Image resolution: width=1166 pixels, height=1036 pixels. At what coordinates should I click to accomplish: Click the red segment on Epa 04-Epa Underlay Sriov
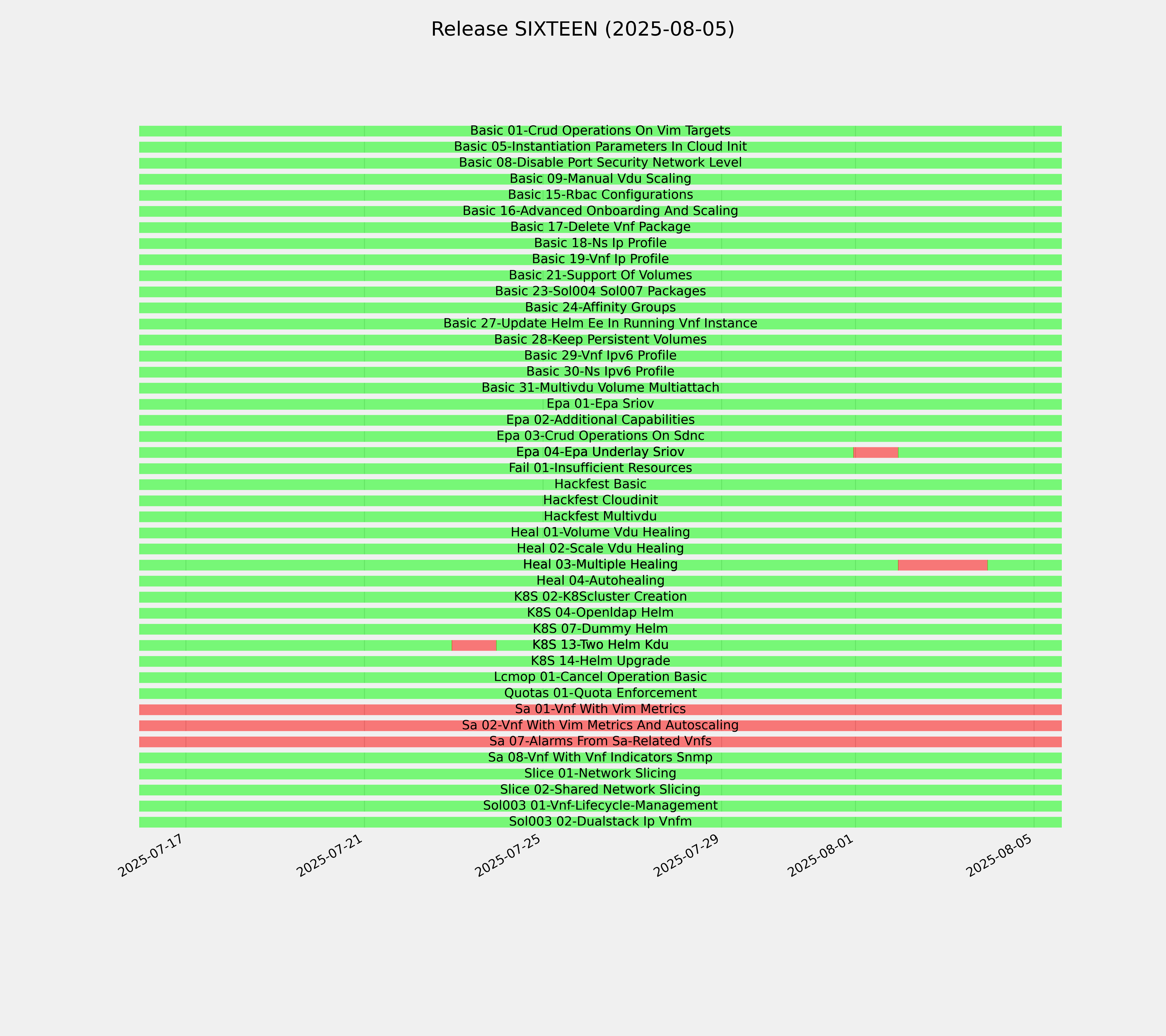point(876,452)
